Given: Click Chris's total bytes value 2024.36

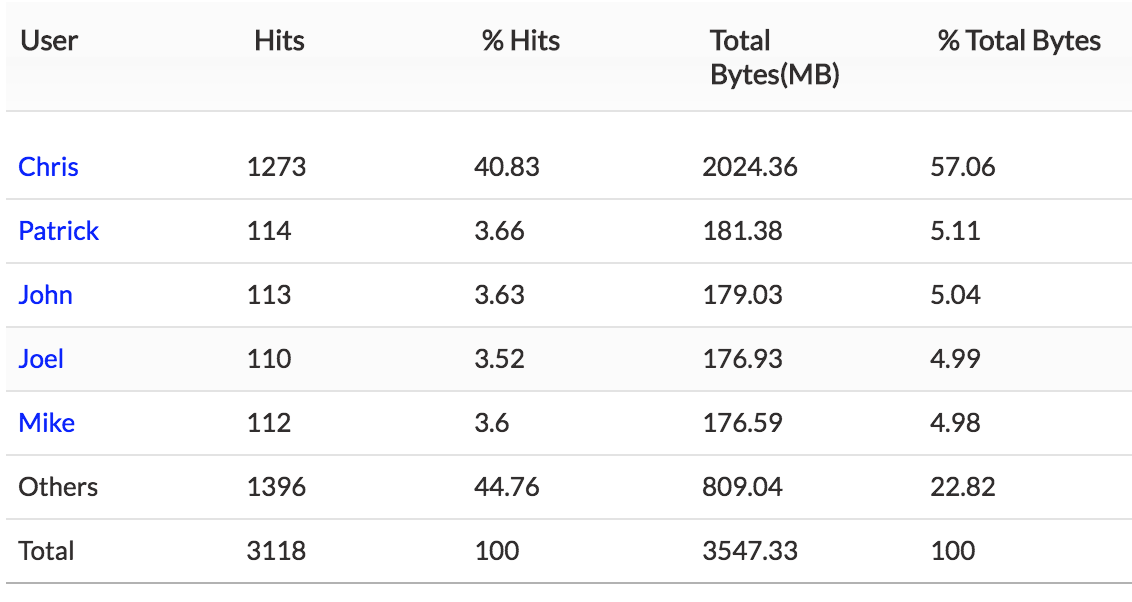Looking at the screenshot, I should pos(750,167).
